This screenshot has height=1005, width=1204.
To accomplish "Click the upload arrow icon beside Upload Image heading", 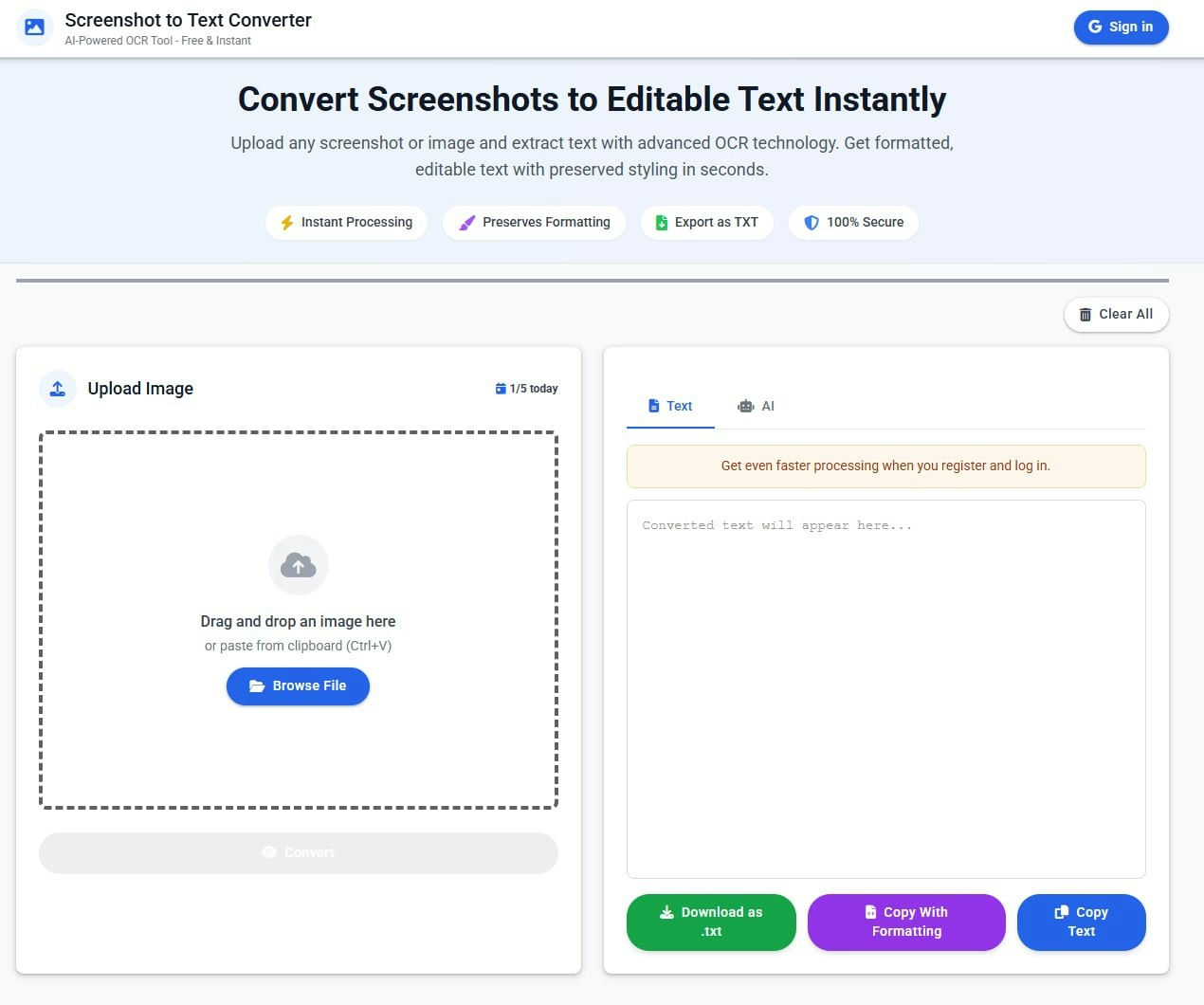I will [57, 389].
